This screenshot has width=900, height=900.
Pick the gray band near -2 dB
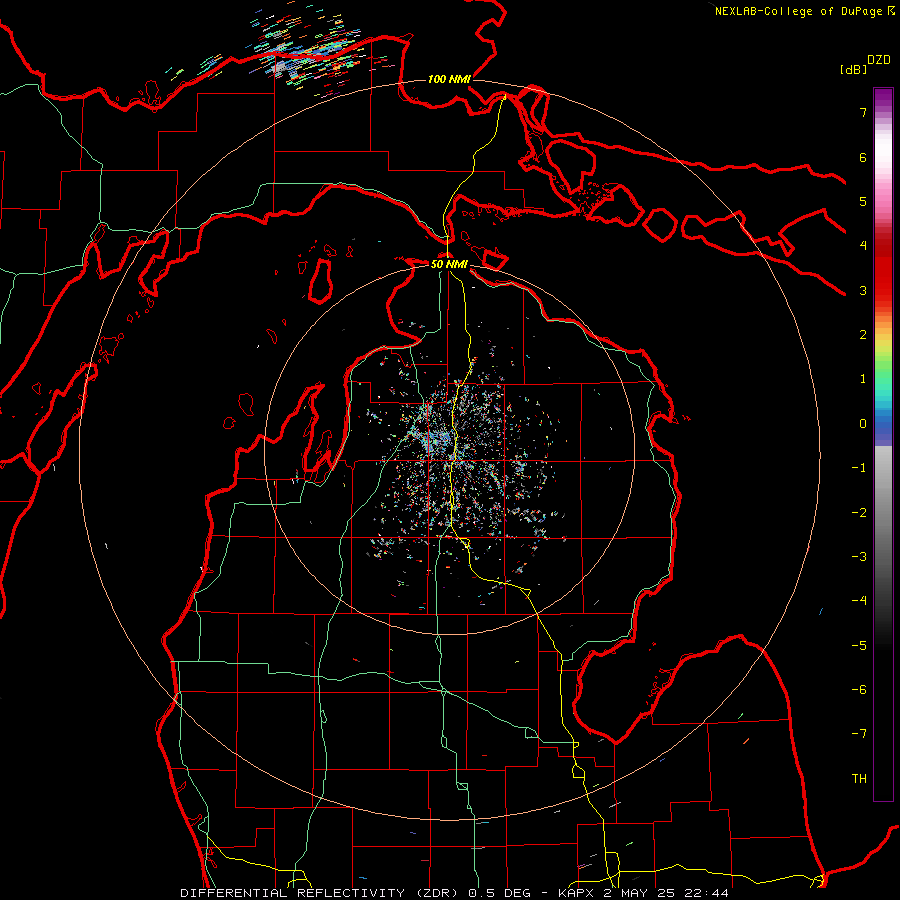pos(883,513)
